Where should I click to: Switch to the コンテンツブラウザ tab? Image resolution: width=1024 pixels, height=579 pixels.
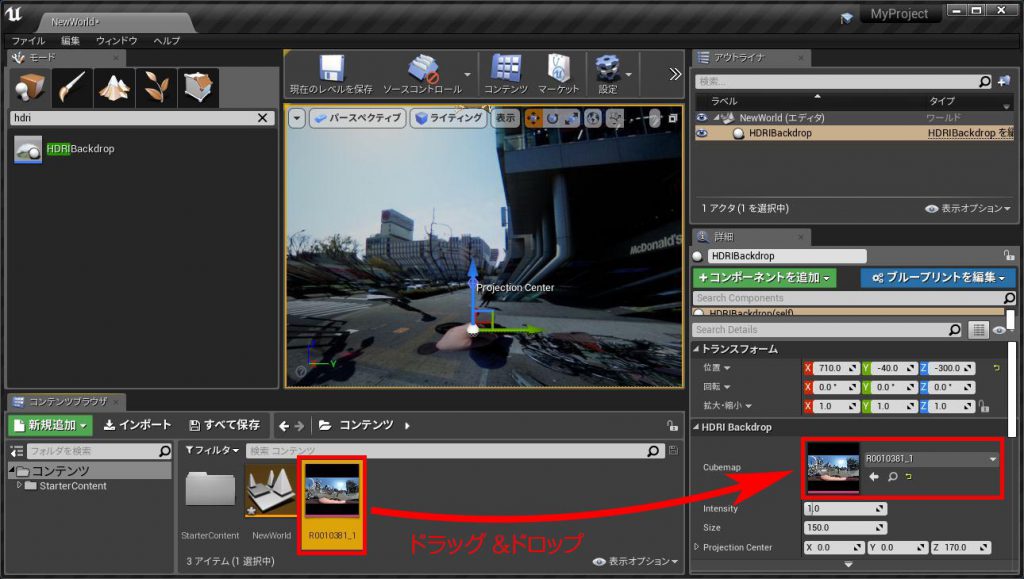67,401
